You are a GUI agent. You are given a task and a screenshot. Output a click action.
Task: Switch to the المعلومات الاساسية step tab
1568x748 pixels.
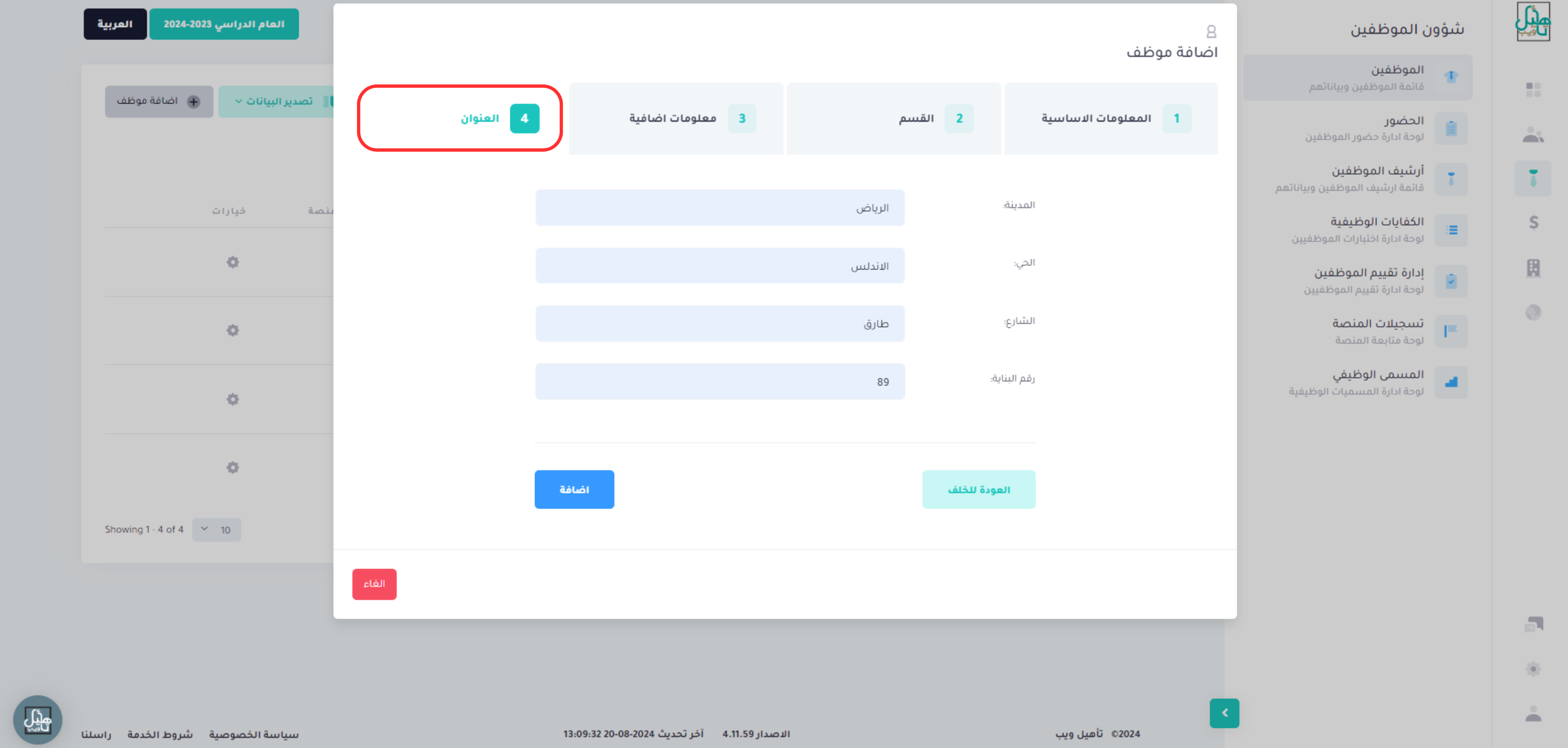[x=1111, y=118]
